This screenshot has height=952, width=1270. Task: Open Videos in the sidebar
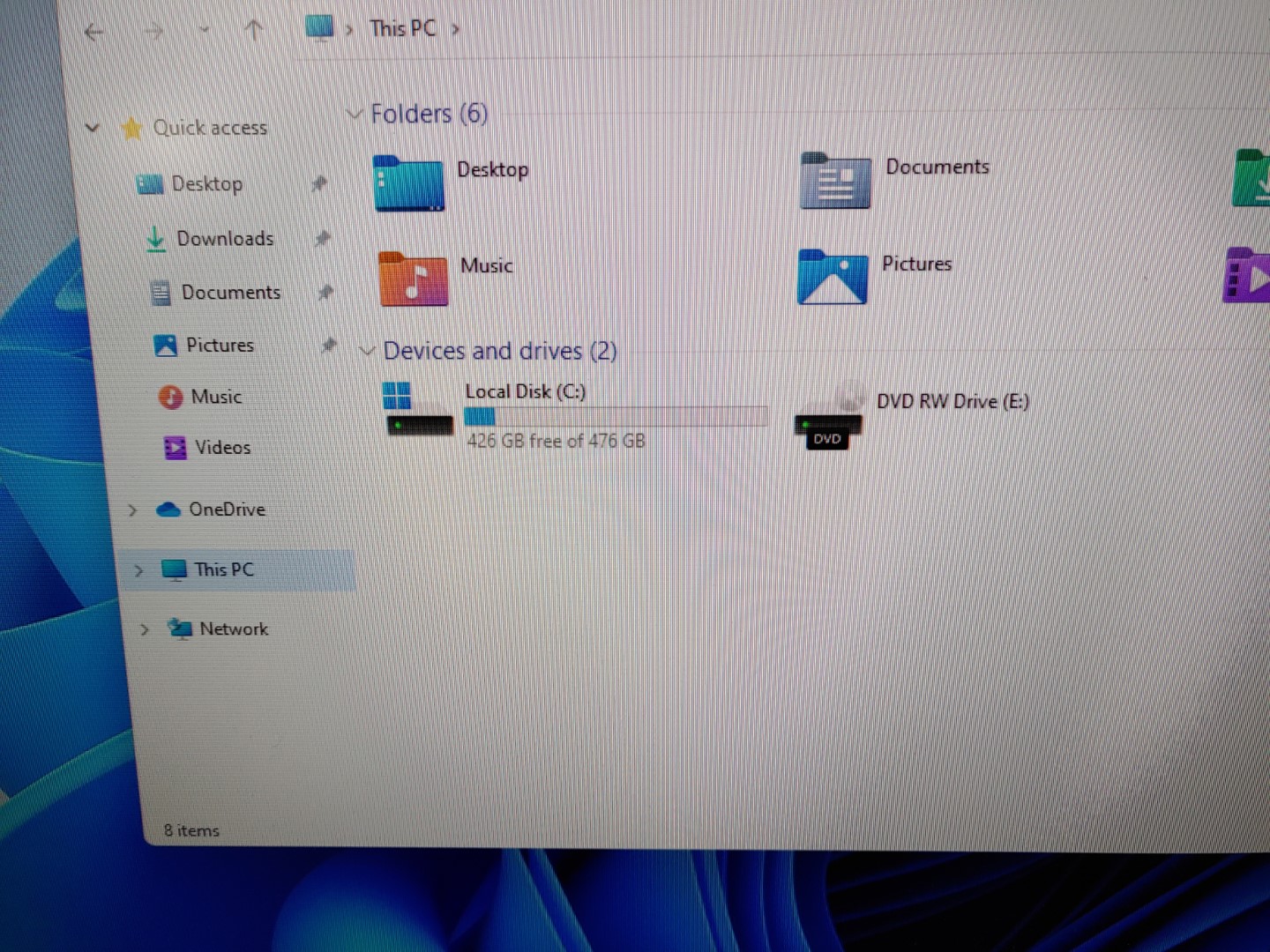click(222, 447)
